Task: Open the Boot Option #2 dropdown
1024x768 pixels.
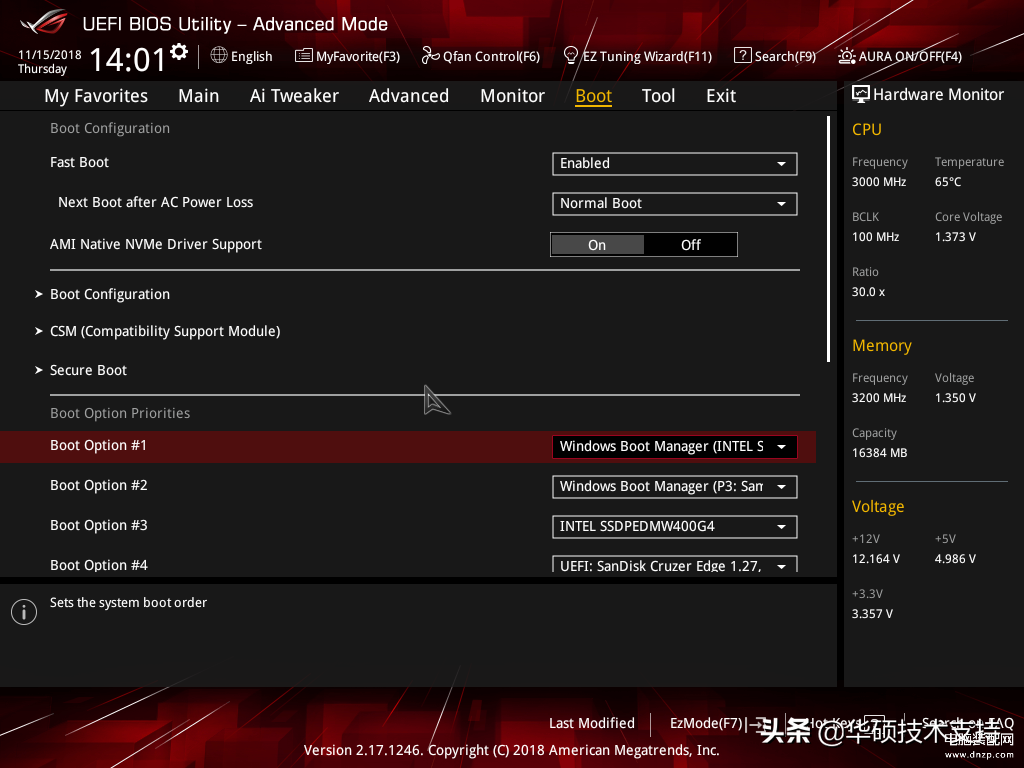Action: pos(675,487)
